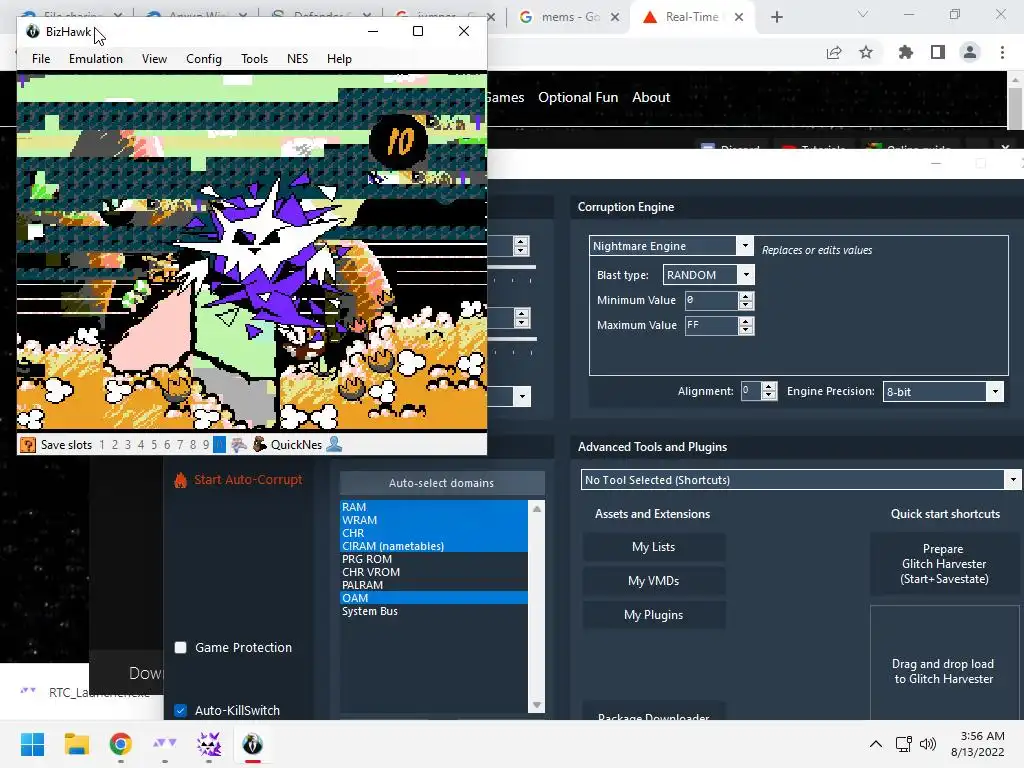Click the BizHawk title bar app icon

(33, 31)
